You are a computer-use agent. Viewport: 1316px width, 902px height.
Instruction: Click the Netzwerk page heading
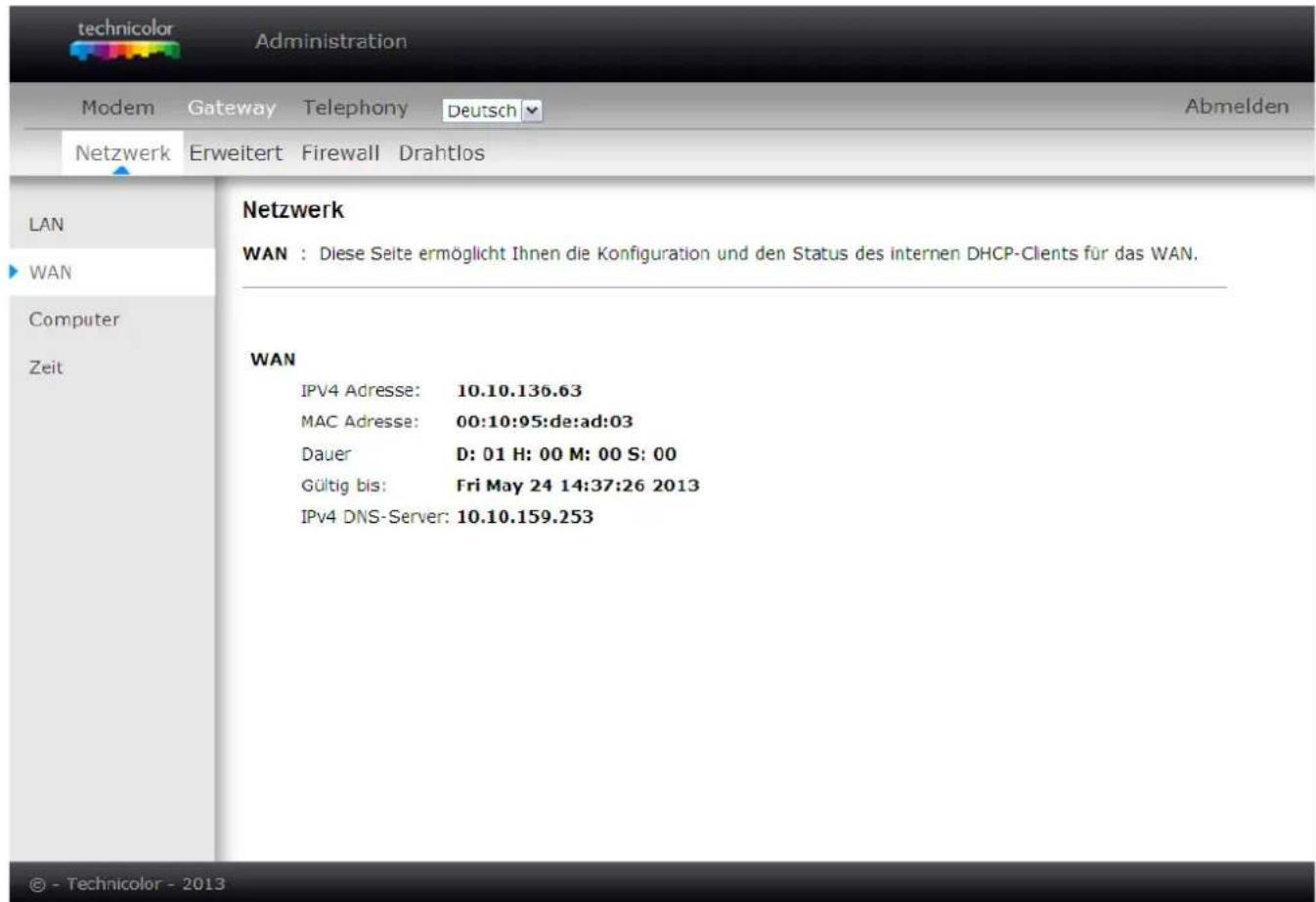click(x=293, y=210)
